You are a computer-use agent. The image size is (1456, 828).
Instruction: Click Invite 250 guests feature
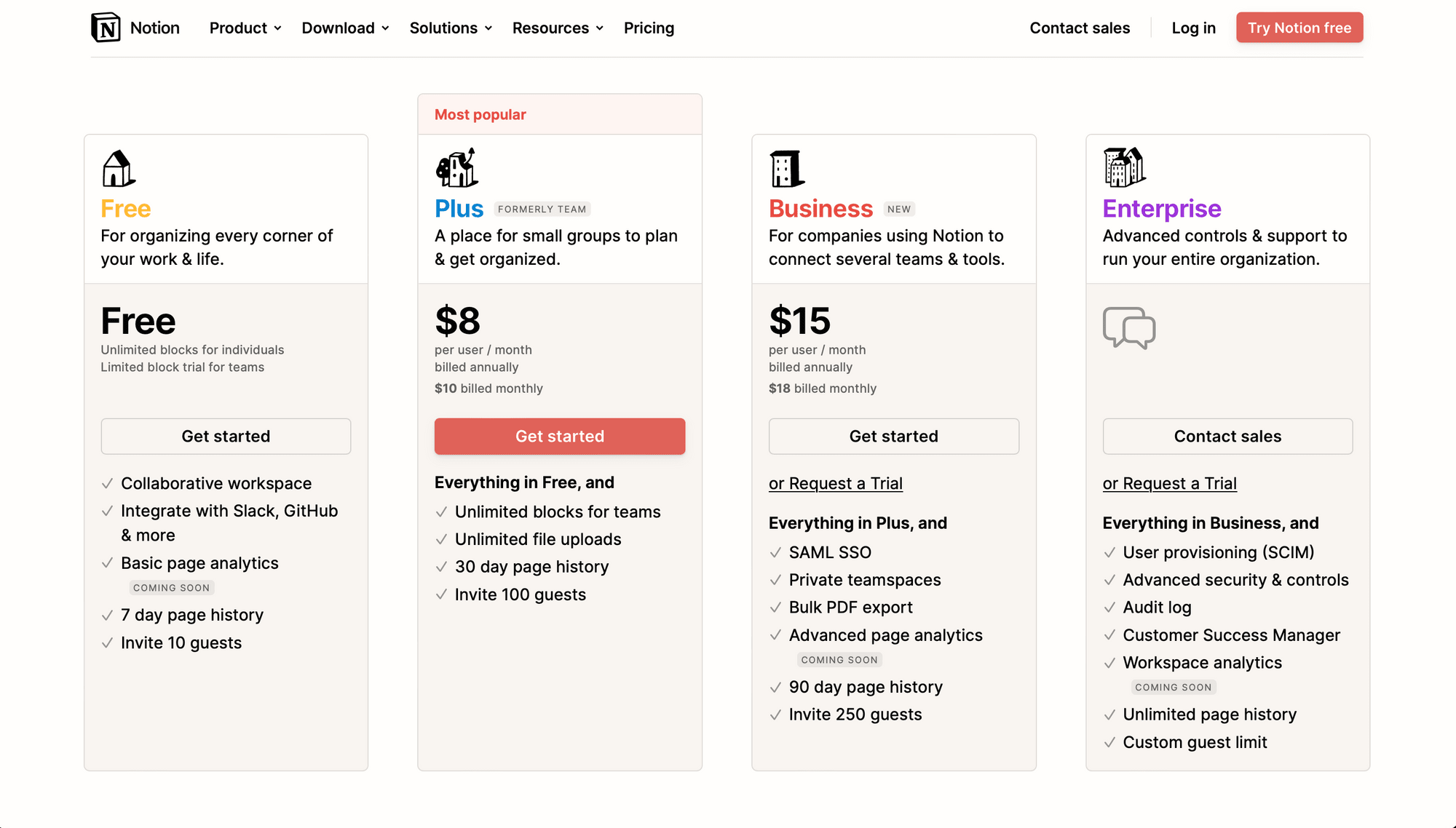[x=855, y=715]
